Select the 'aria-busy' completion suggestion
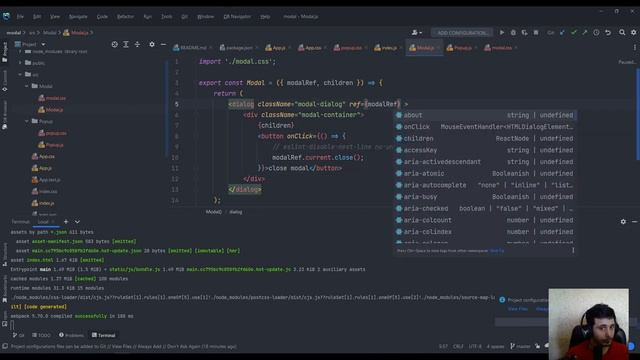Image resolution: width=640 pixels, height=360 pixels. 485,197
